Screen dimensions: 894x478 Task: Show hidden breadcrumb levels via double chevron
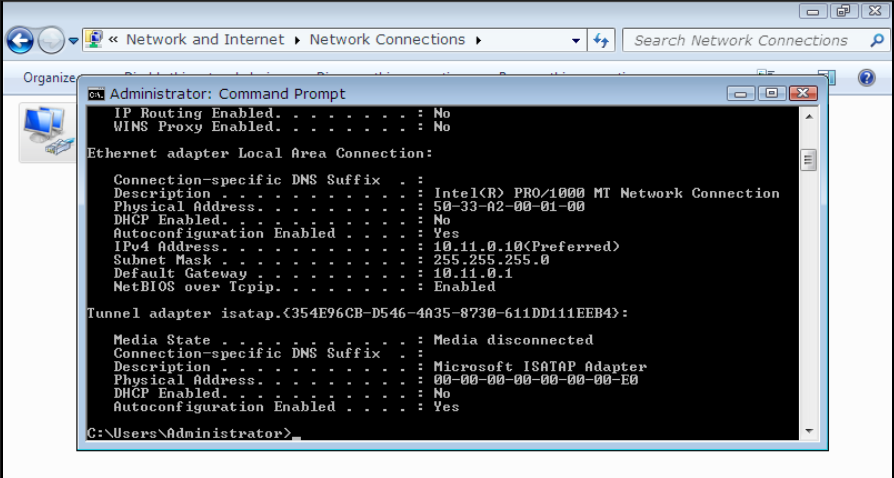[114, 40]
